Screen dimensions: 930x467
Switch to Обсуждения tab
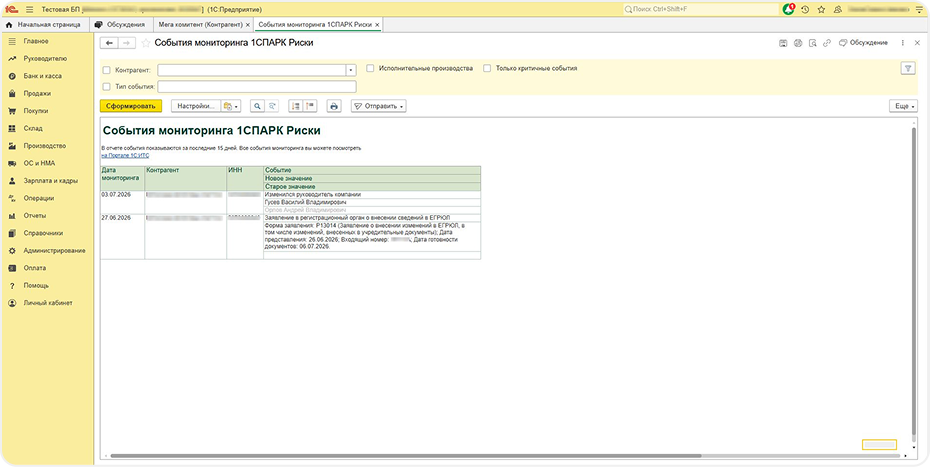[x=120, y=25]
